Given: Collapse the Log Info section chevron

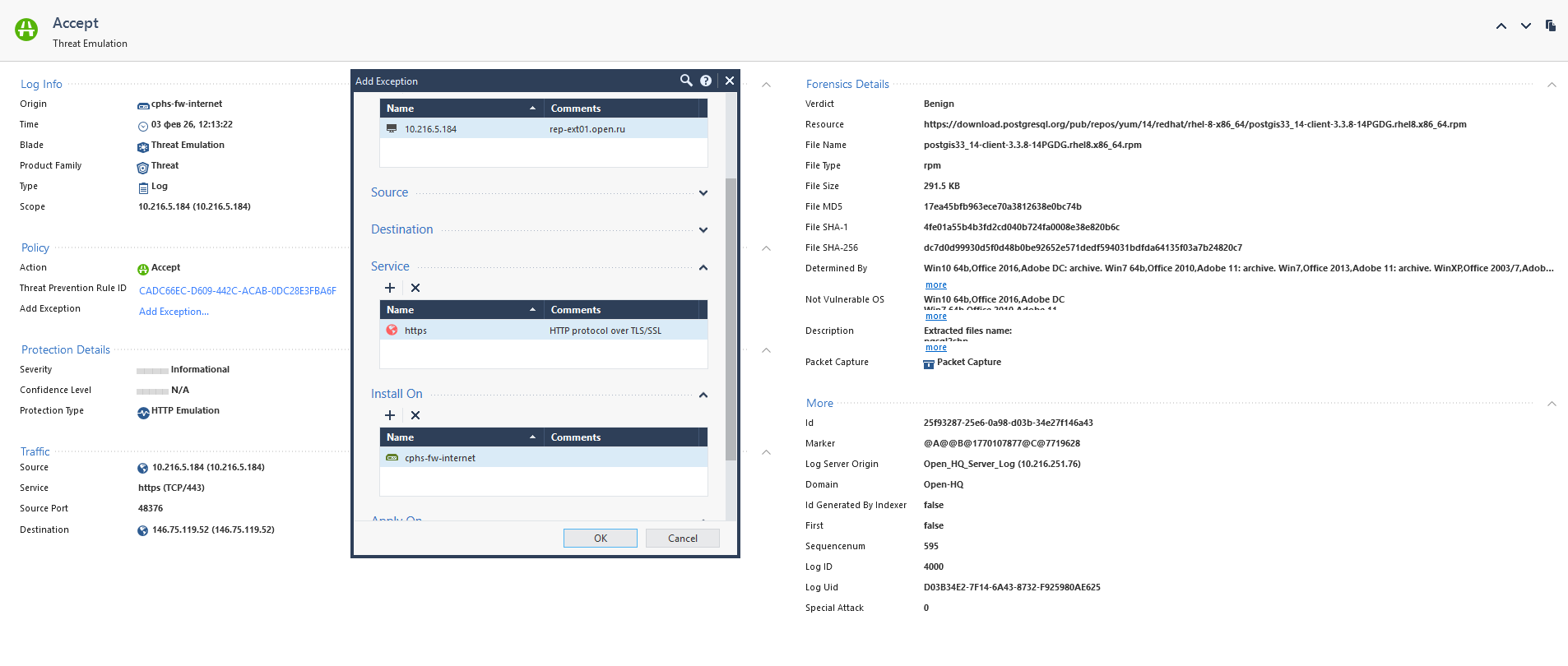Looking at the screenshot, I should tap(766, 85).
